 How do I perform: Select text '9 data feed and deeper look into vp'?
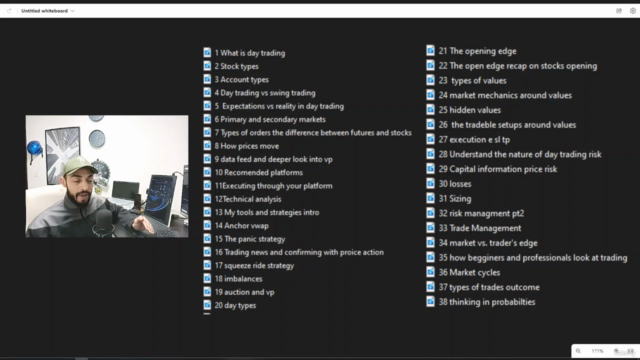273,159
